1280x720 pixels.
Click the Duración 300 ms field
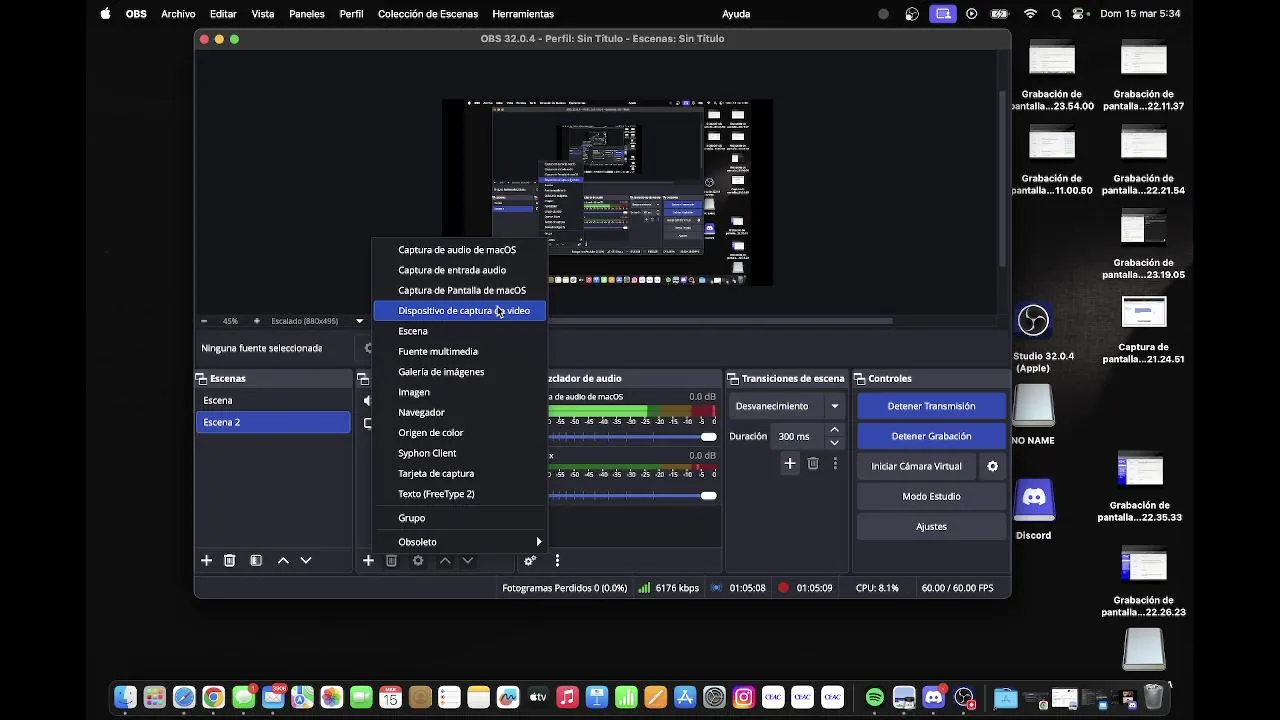coord(797,436)
